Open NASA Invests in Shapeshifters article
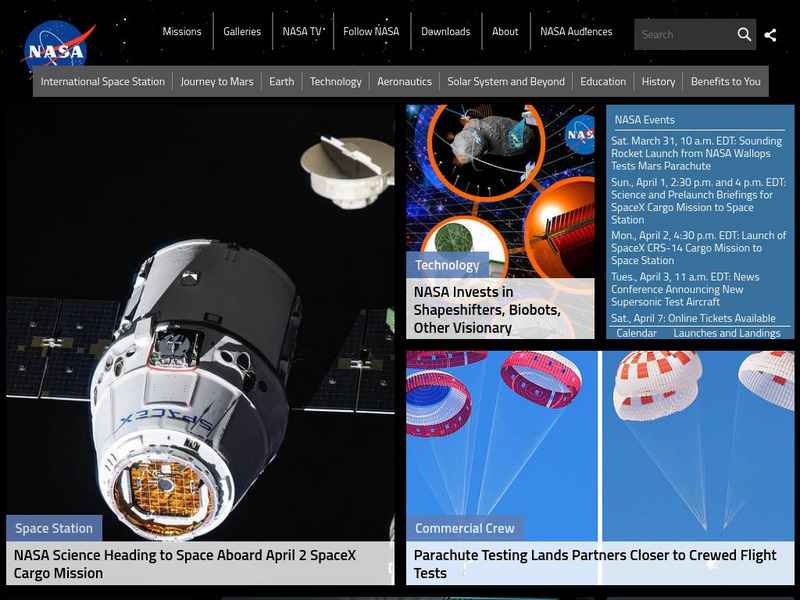The height and width of the screenshot is (600, 800). (x=487, y=310)
